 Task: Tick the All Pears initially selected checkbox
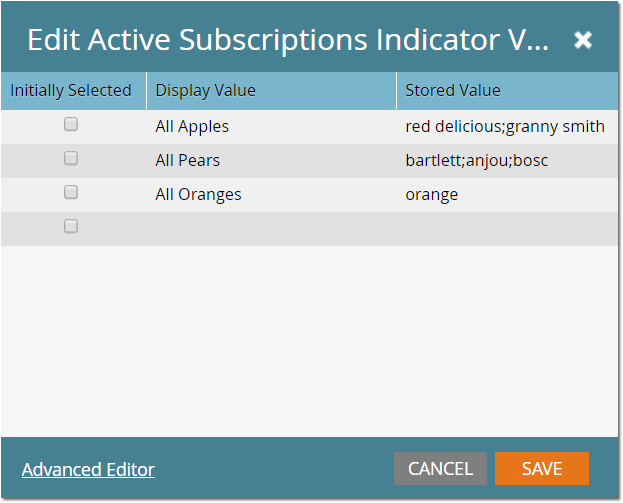click(71, 158)
